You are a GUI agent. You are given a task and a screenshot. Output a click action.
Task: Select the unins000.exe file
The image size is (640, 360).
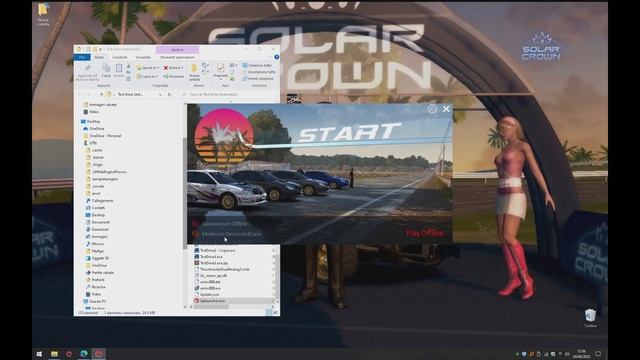tap(208, 288)
